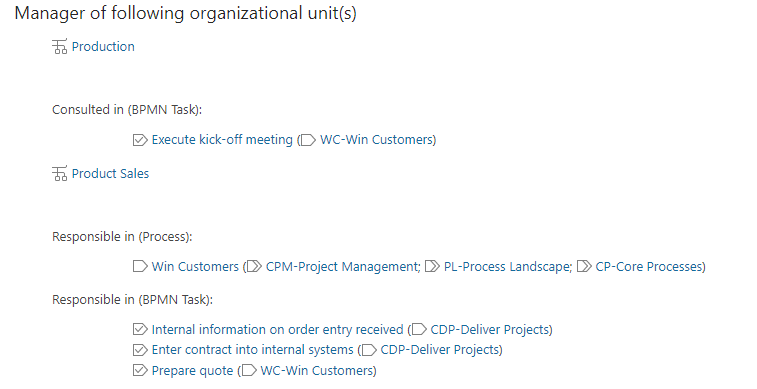
Task: Click the CP-Core Processes process icon
Action: tap(584, 266)
